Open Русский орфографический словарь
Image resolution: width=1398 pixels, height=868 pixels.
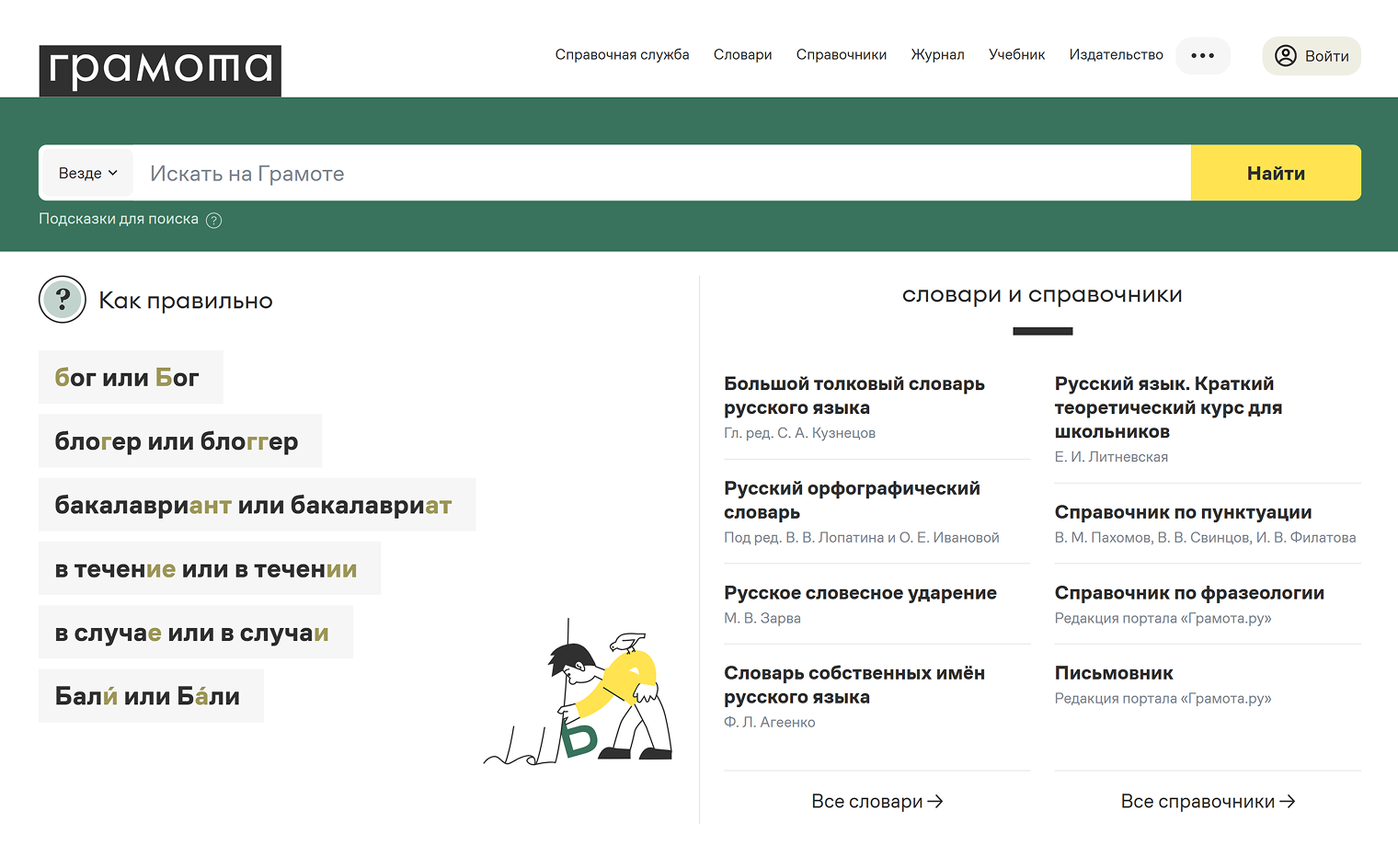pos(852,500)
